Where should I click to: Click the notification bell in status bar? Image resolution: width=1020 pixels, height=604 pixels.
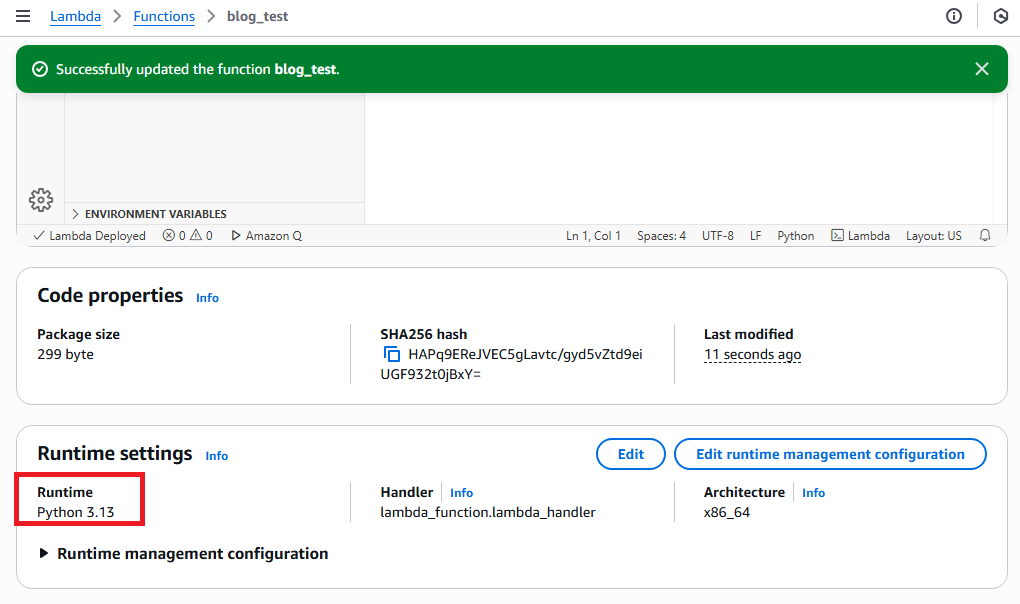click(x=985, y=236)
